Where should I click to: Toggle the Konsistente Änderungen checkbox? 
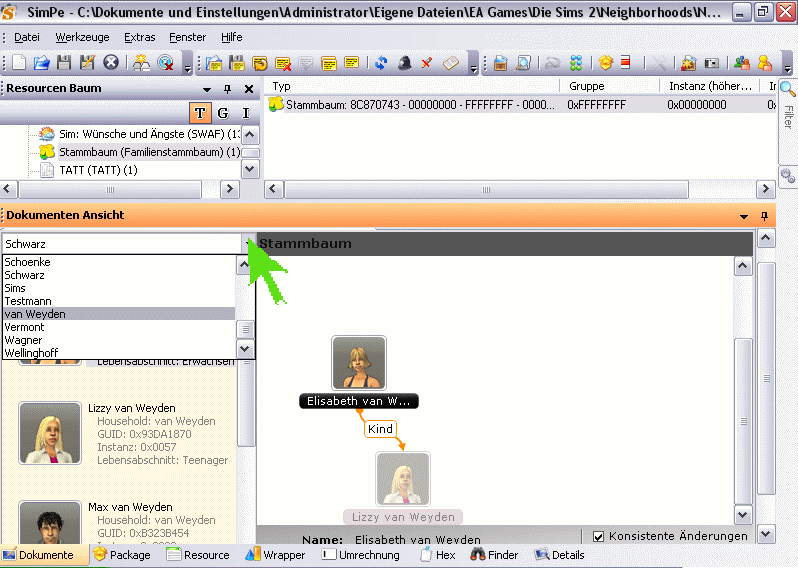coord(599,536)
